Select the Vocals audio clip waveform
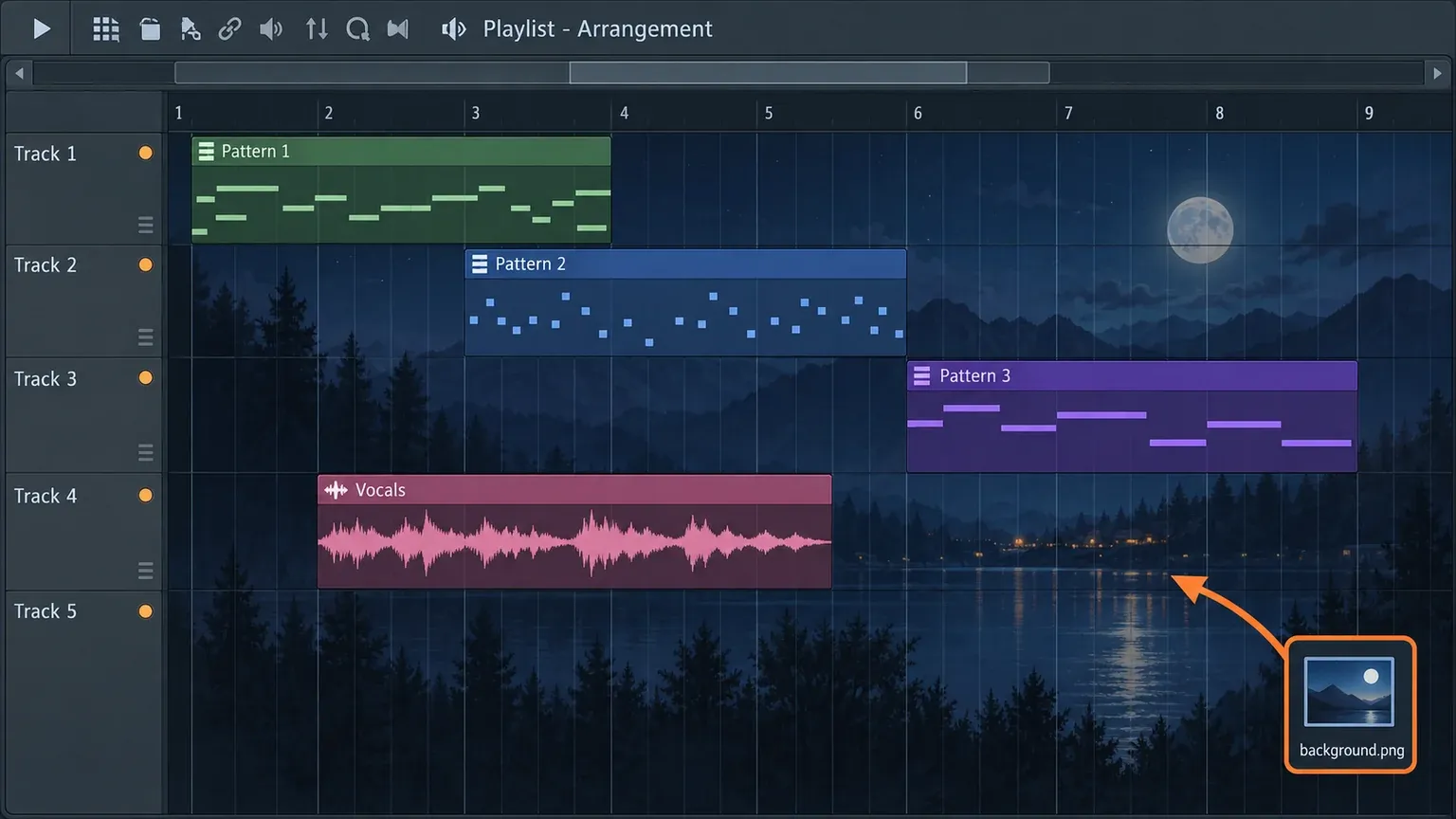This screenshot has width=1456, height=819. [574, 543]
